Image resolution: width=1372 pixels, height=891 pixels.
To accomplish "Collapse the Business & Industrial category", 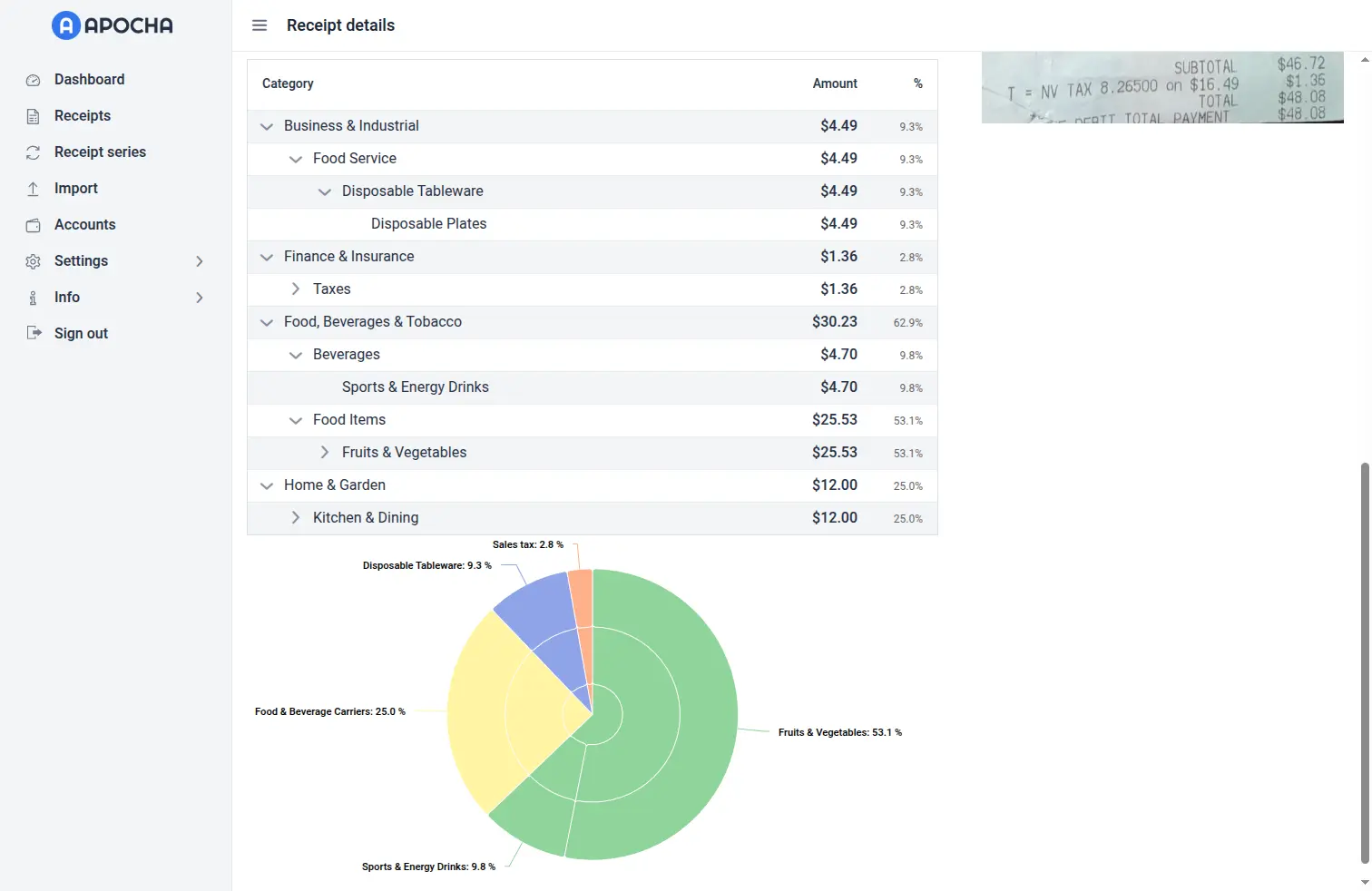I will pyautogui.click(x=267, y=126).
